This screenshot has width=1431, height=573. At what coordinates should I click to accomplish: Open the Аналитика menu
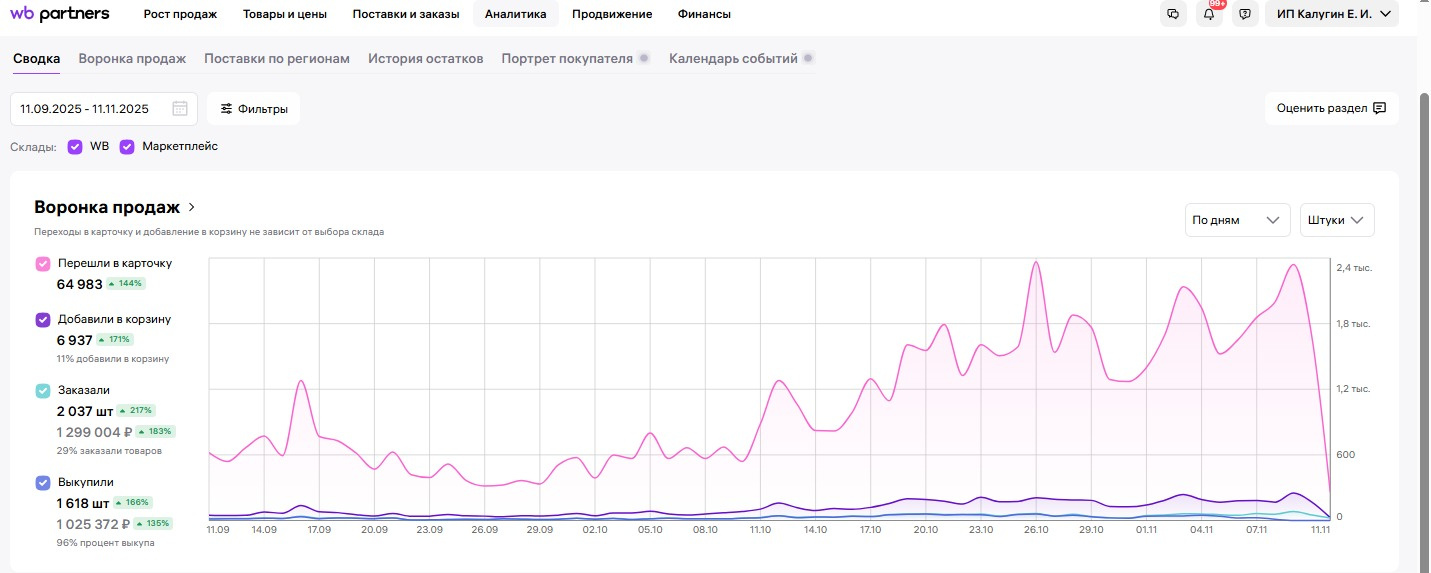tap(515, 14)
